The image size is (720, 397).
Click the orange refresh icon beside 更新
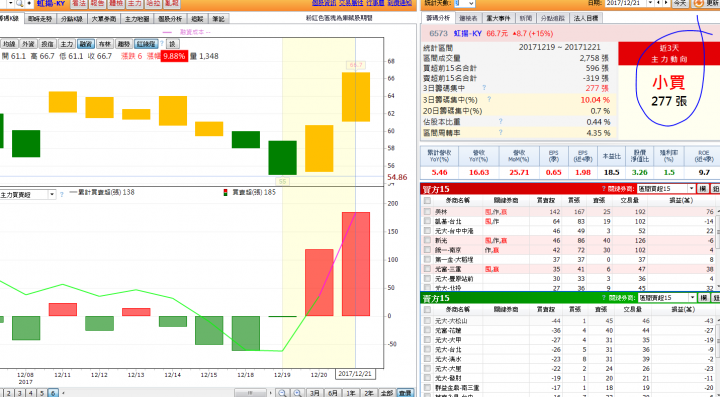tap(698, 3)
